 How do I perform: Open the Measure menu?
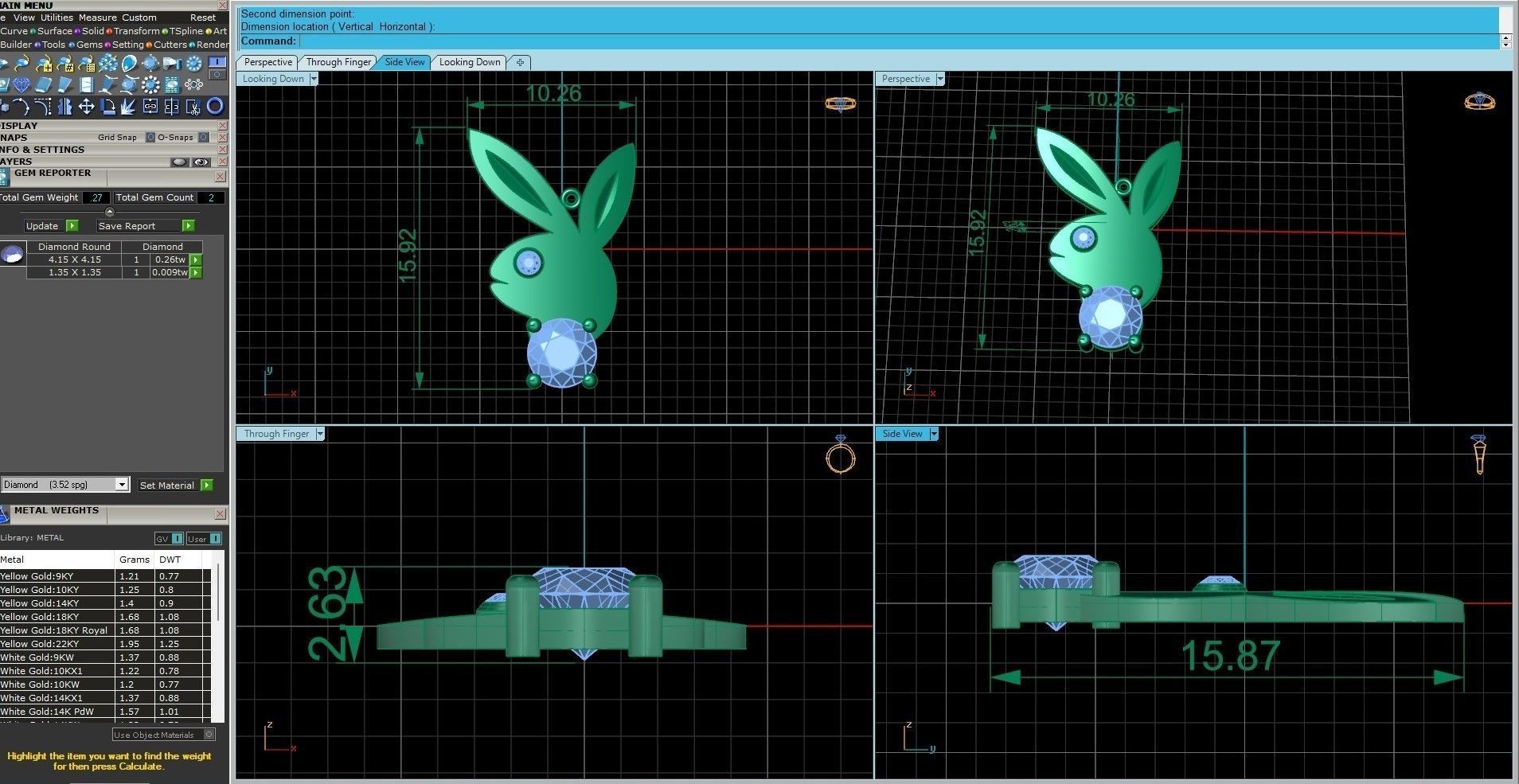tap(97, 18)
